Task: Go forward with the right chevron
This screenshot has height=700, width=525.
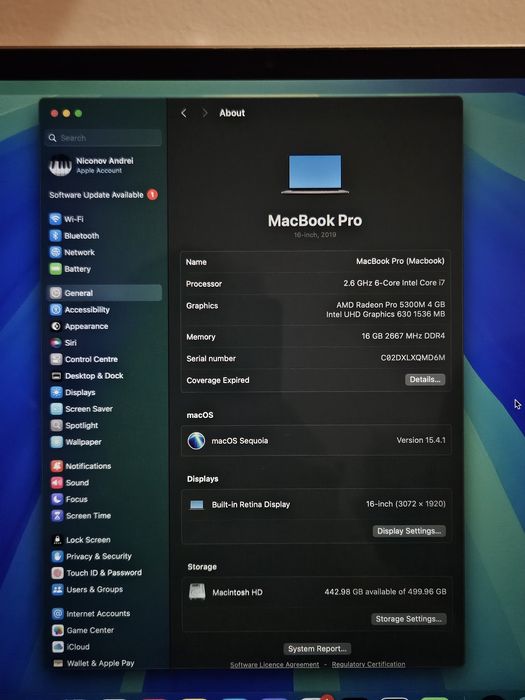Action: [204, 113]
